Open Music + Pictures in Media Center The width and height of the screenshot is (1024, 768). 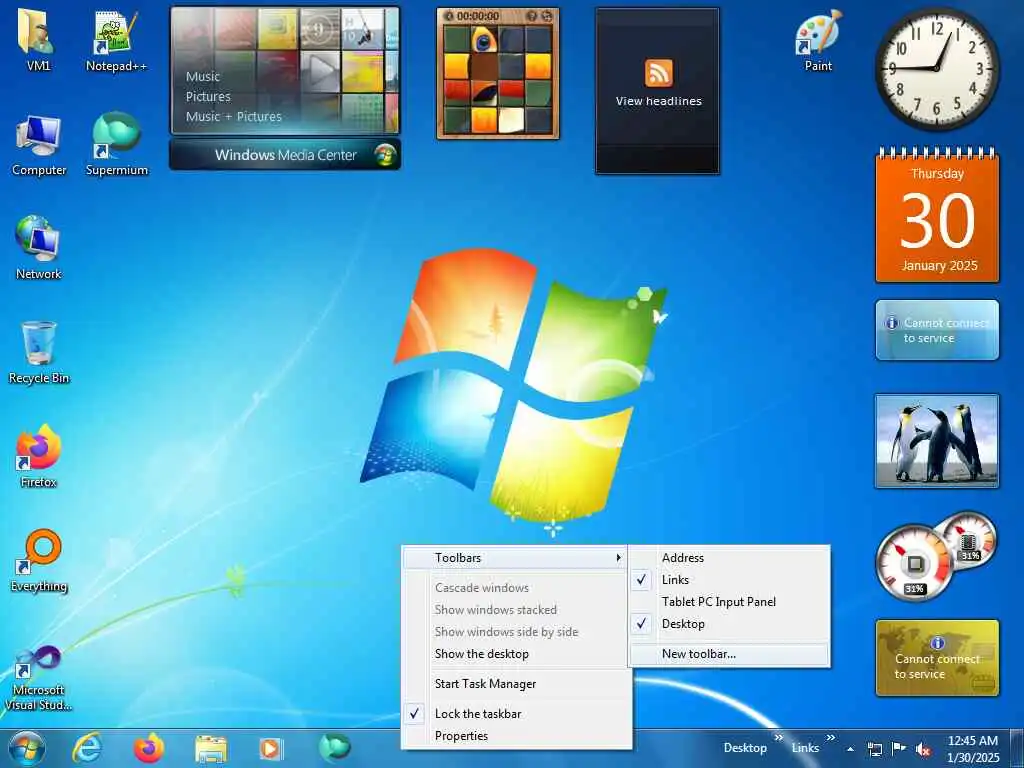[x=233, y=117]
